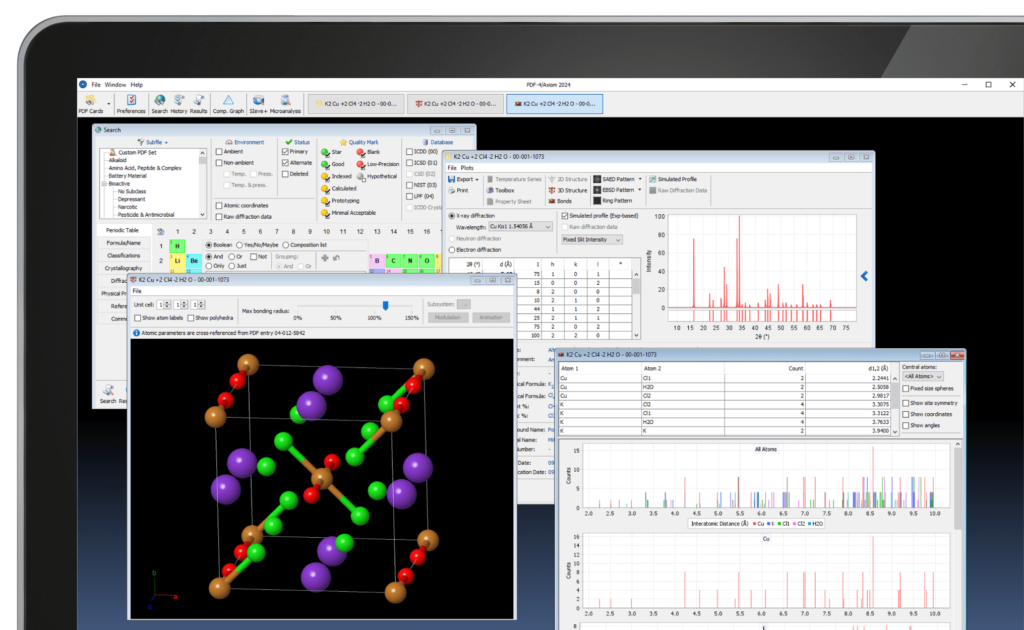Select the N element cell
Image resolution: width=1024 pixels, height=630 pixels.
[x=410, y=261]
